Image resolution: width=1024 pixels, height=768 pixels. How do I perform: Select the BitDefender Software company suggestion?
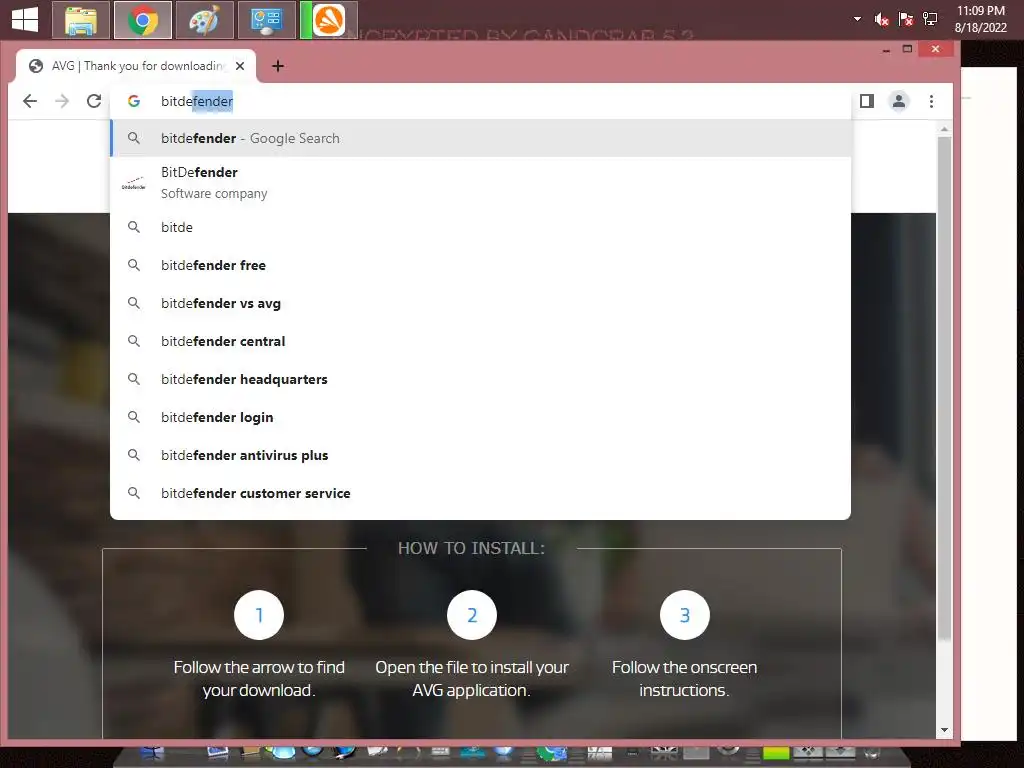pos(481,183)
